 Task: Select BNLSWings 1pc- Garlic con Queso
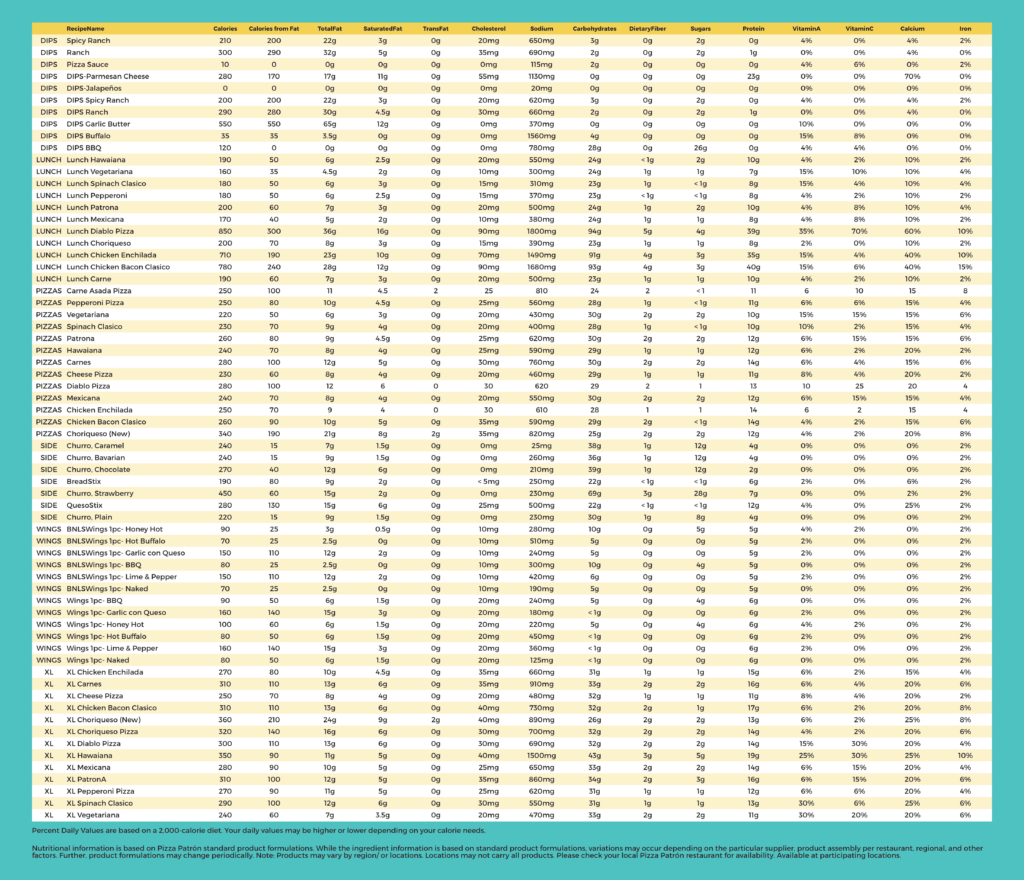(128, 554)
